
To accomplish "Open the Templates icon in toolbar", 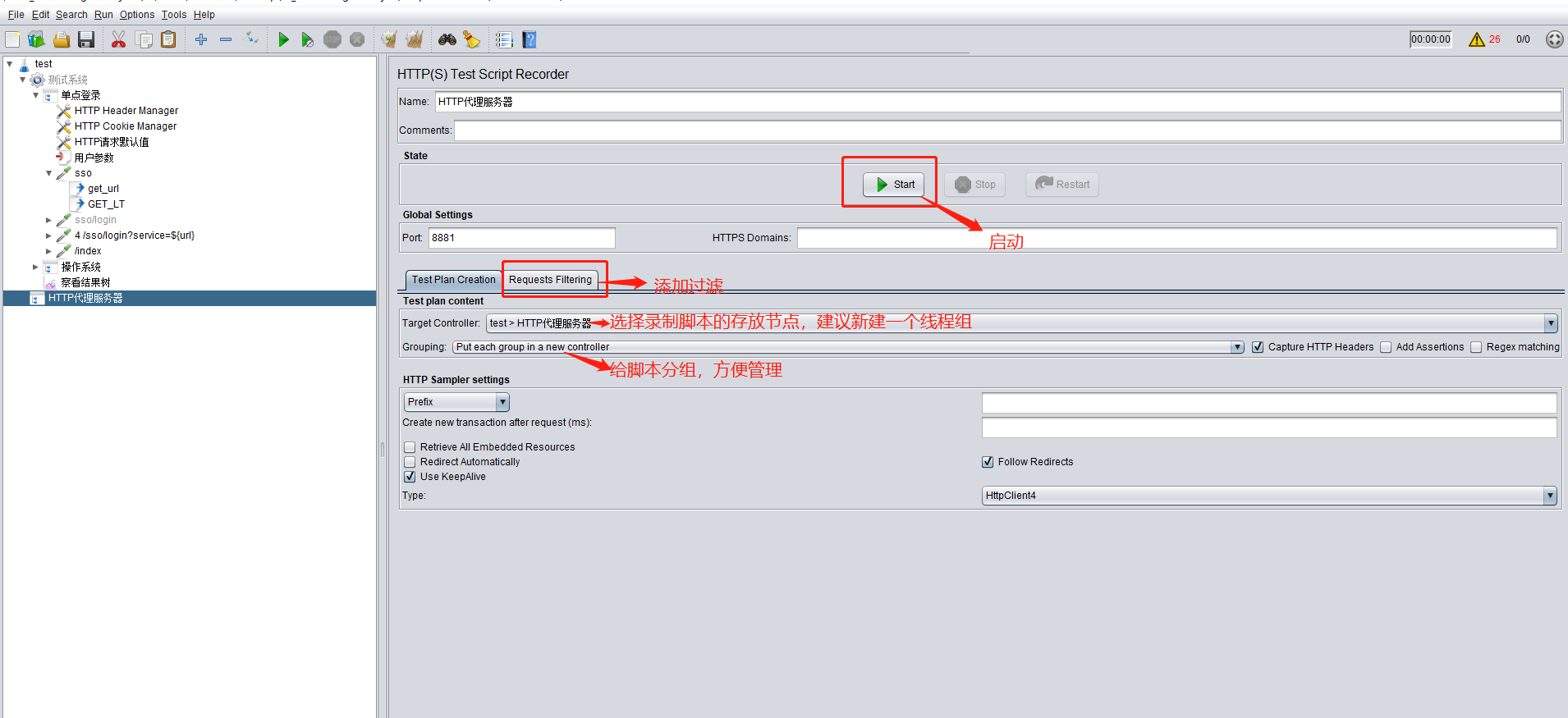I will click(36, 39).
